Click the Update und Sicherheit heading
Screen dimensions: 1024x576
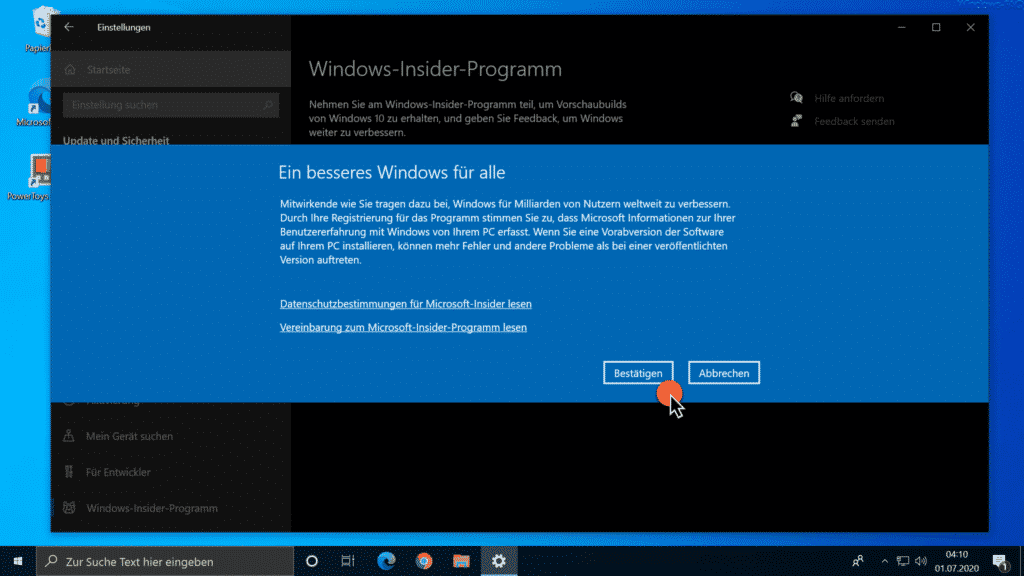click(x=116, y=140)
